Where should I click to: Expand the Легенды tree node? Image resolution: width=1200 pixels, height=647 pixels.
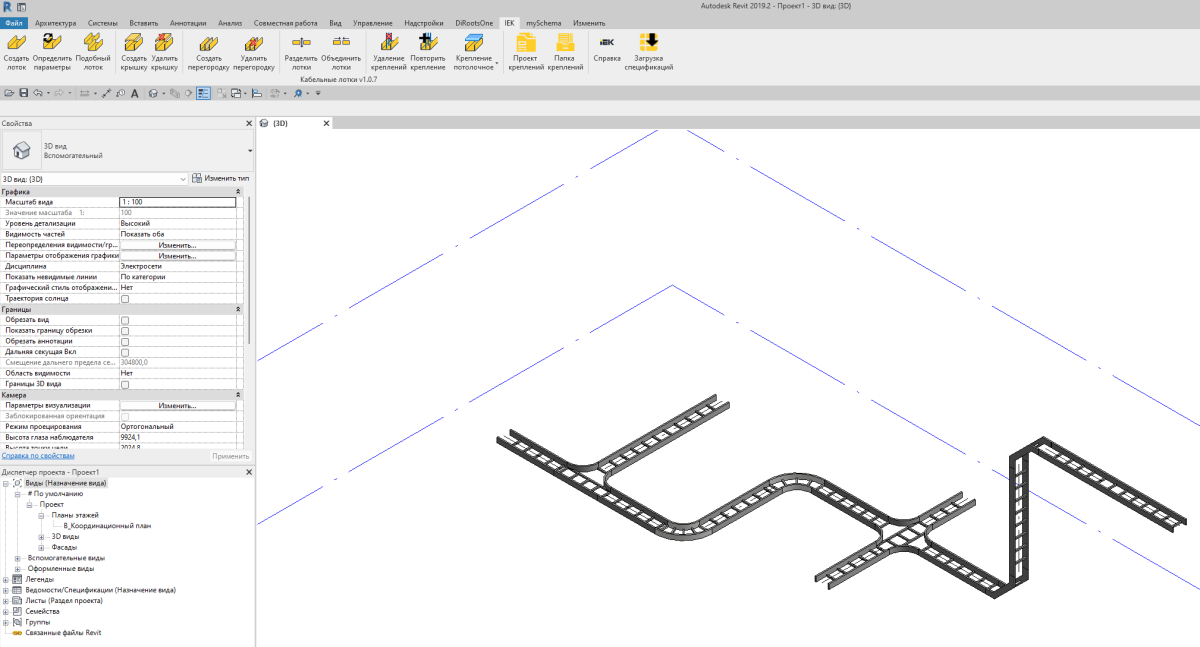(6, 579)
